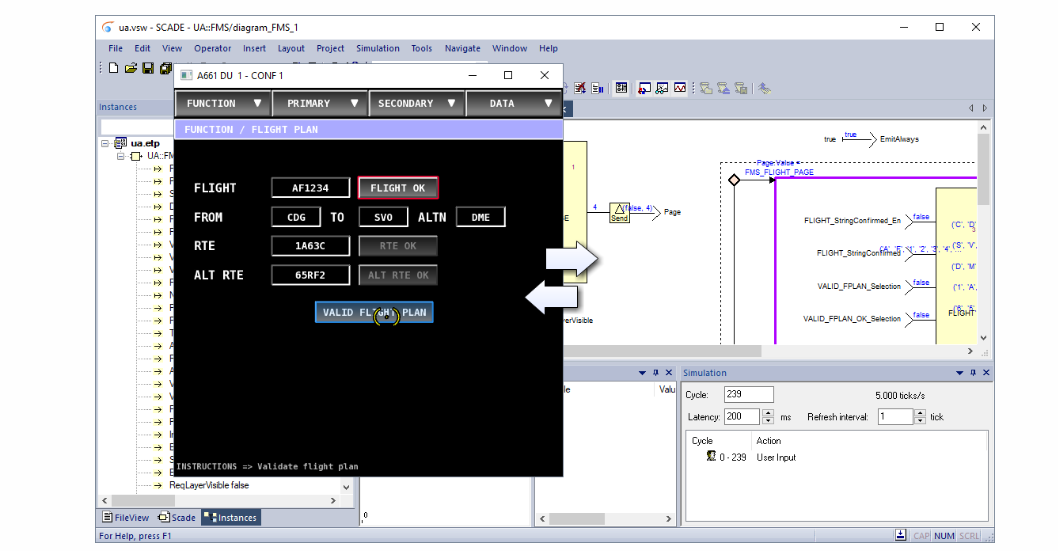Close the Simulation panel

pyautogui.click(x=986, y=372)
